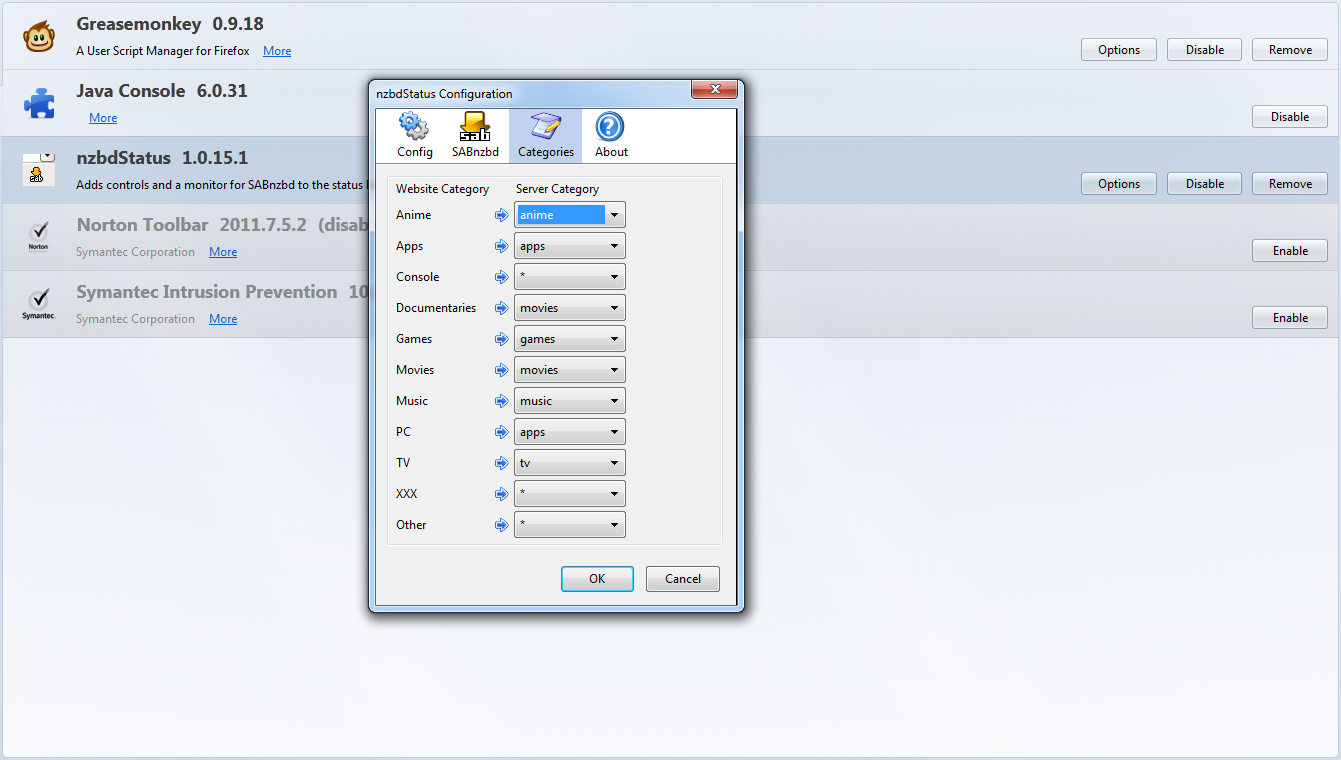Click the blue arrow icon beside Anime

coord(502,215)
